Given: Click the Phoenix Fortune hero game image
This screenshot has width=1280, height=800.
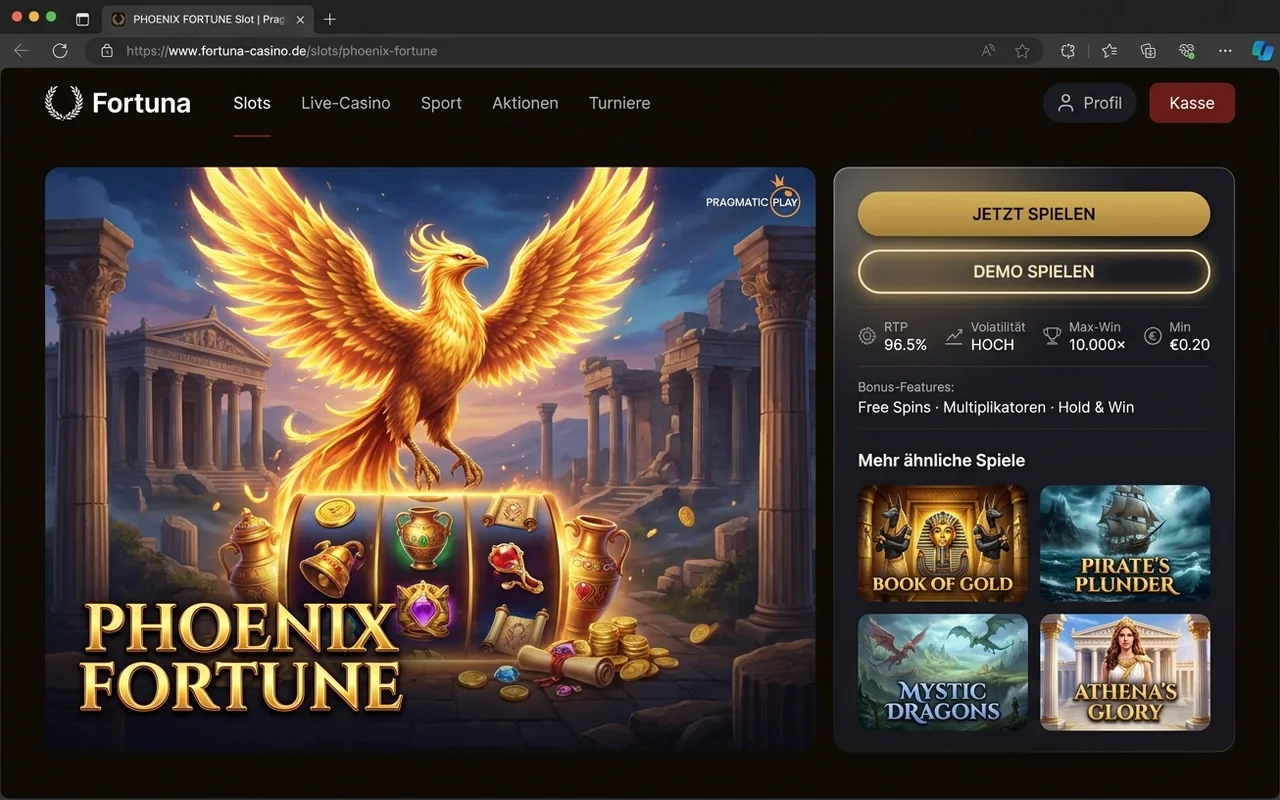Looking at the screenshot, I should [x=430, y=459].
